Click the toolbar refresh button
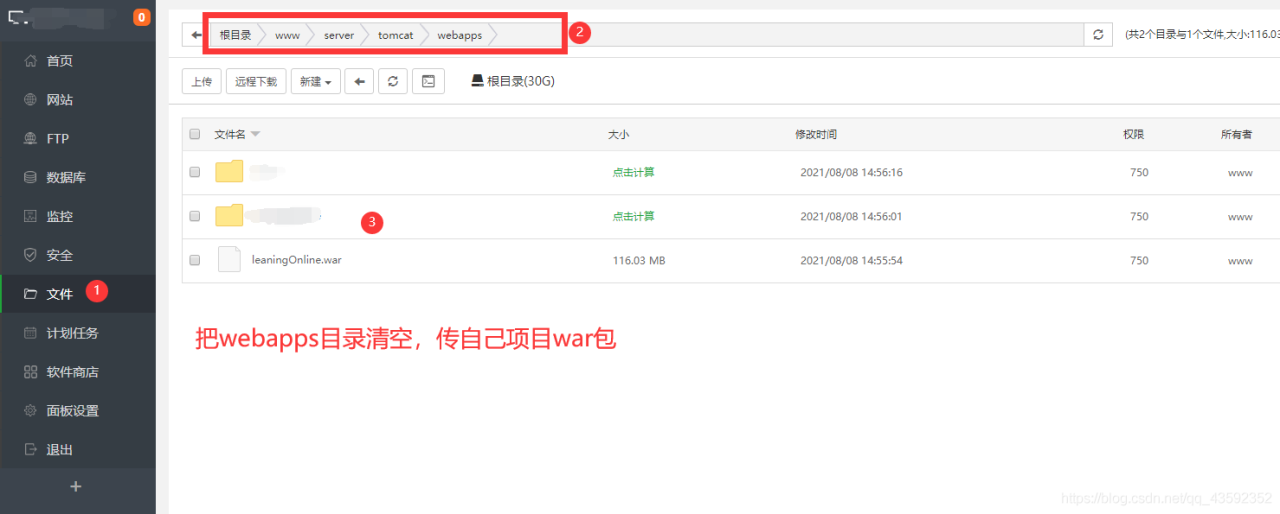Image resolution: width=1280 pixels, height=514 pixels. (x=393, y=82)
